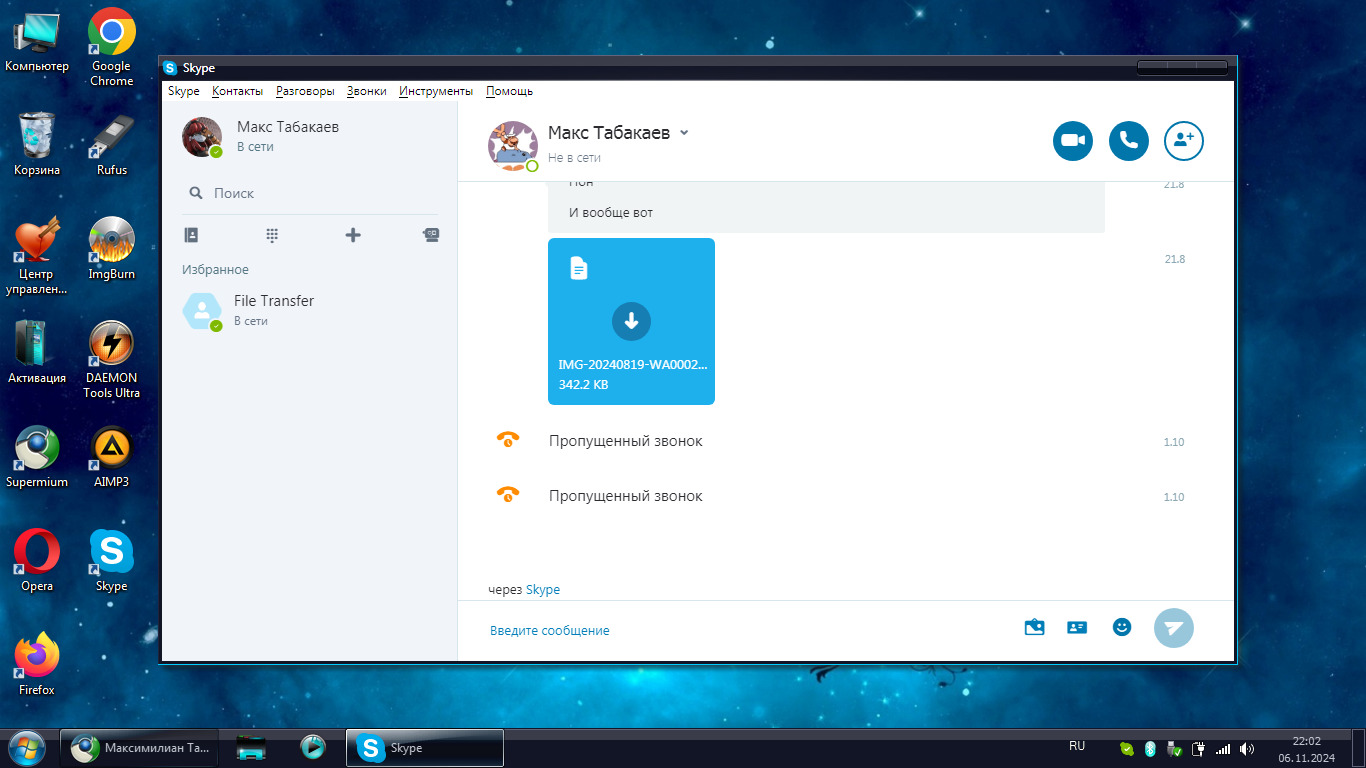The height and width of the screenshot is (768, 1366).
Task: Open the bots icon in Skype sidebar
Action: [x=431, y=235]
